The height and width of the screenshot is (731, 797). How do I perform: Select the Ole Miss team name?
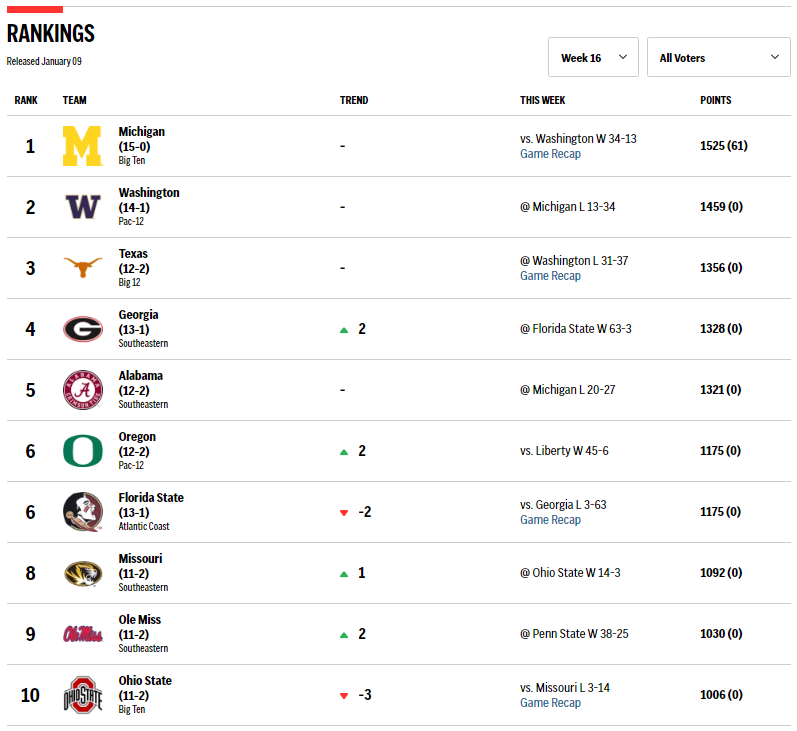coord(139,620)
